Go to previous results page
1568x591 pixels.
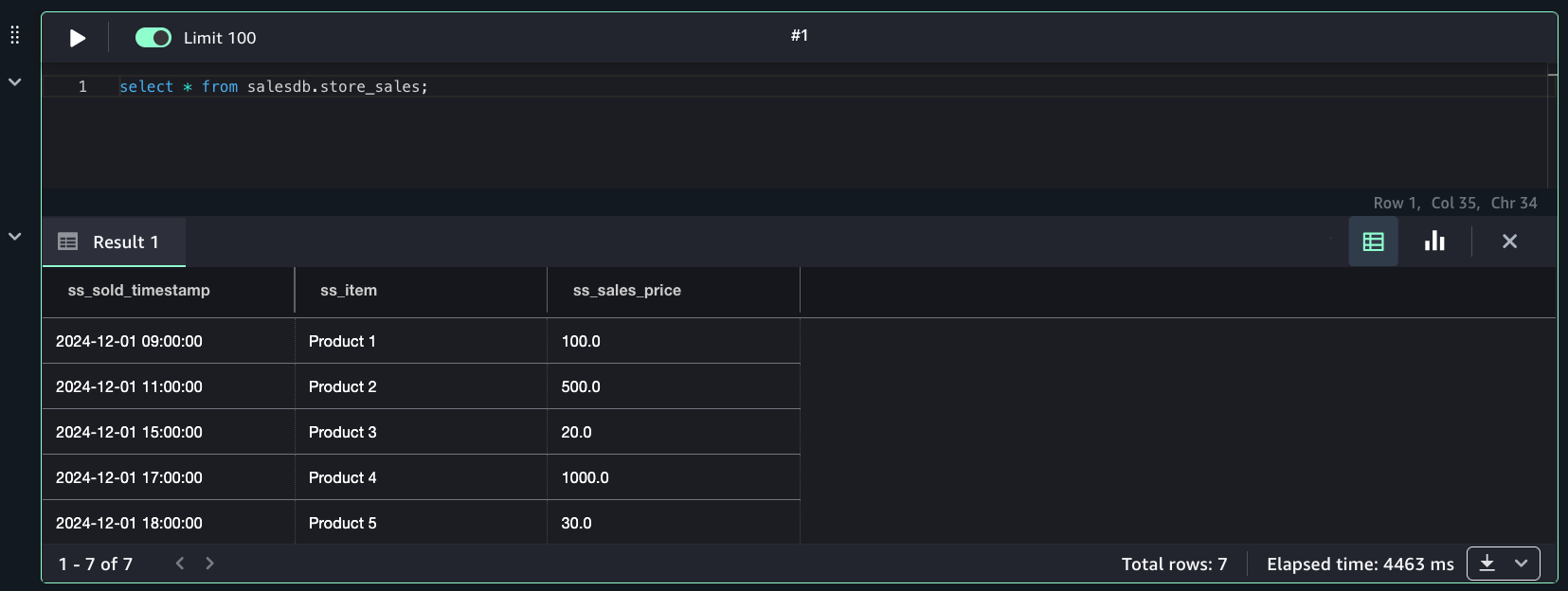180,564
